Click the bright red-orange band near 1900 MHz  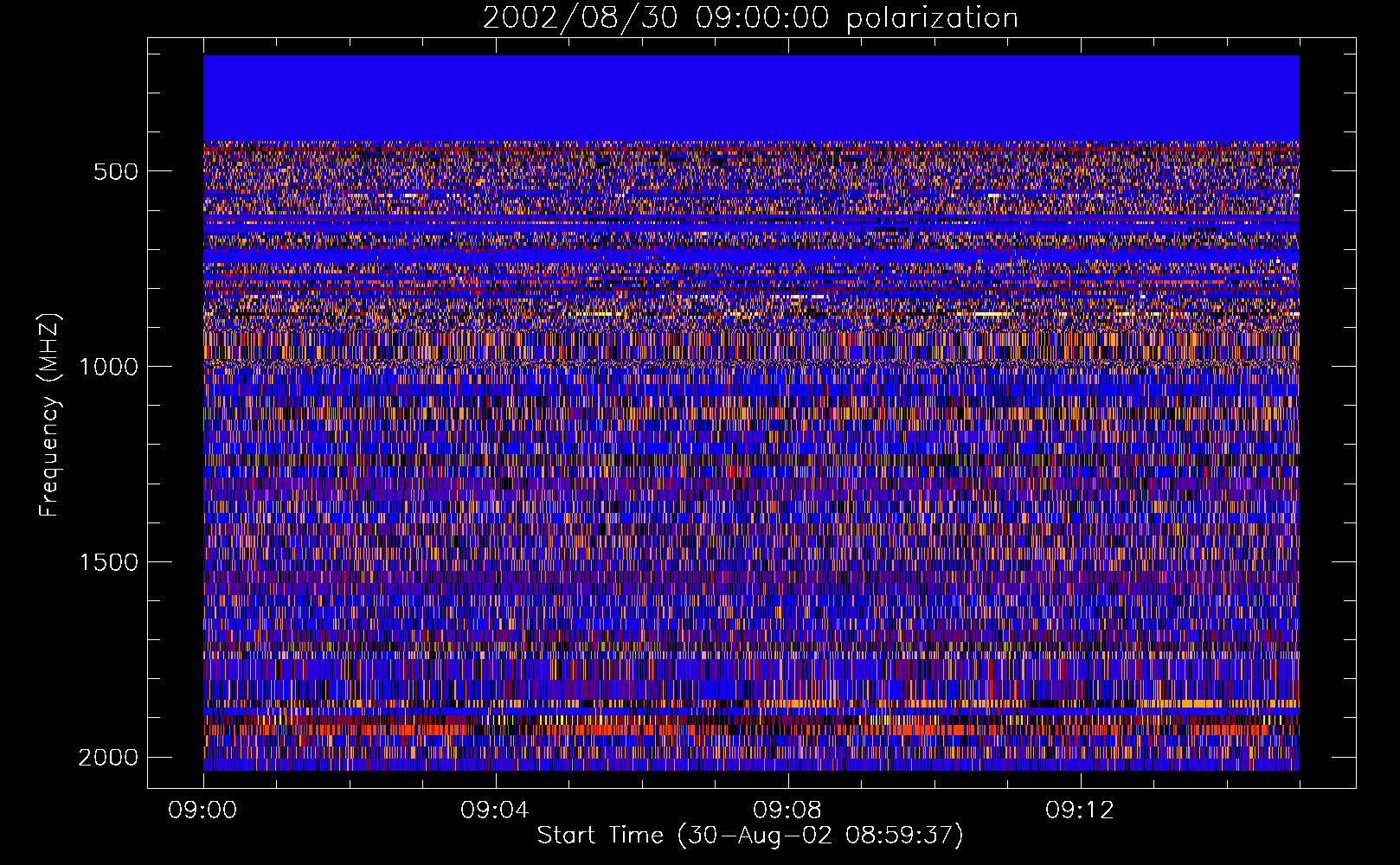pos(751,729)
